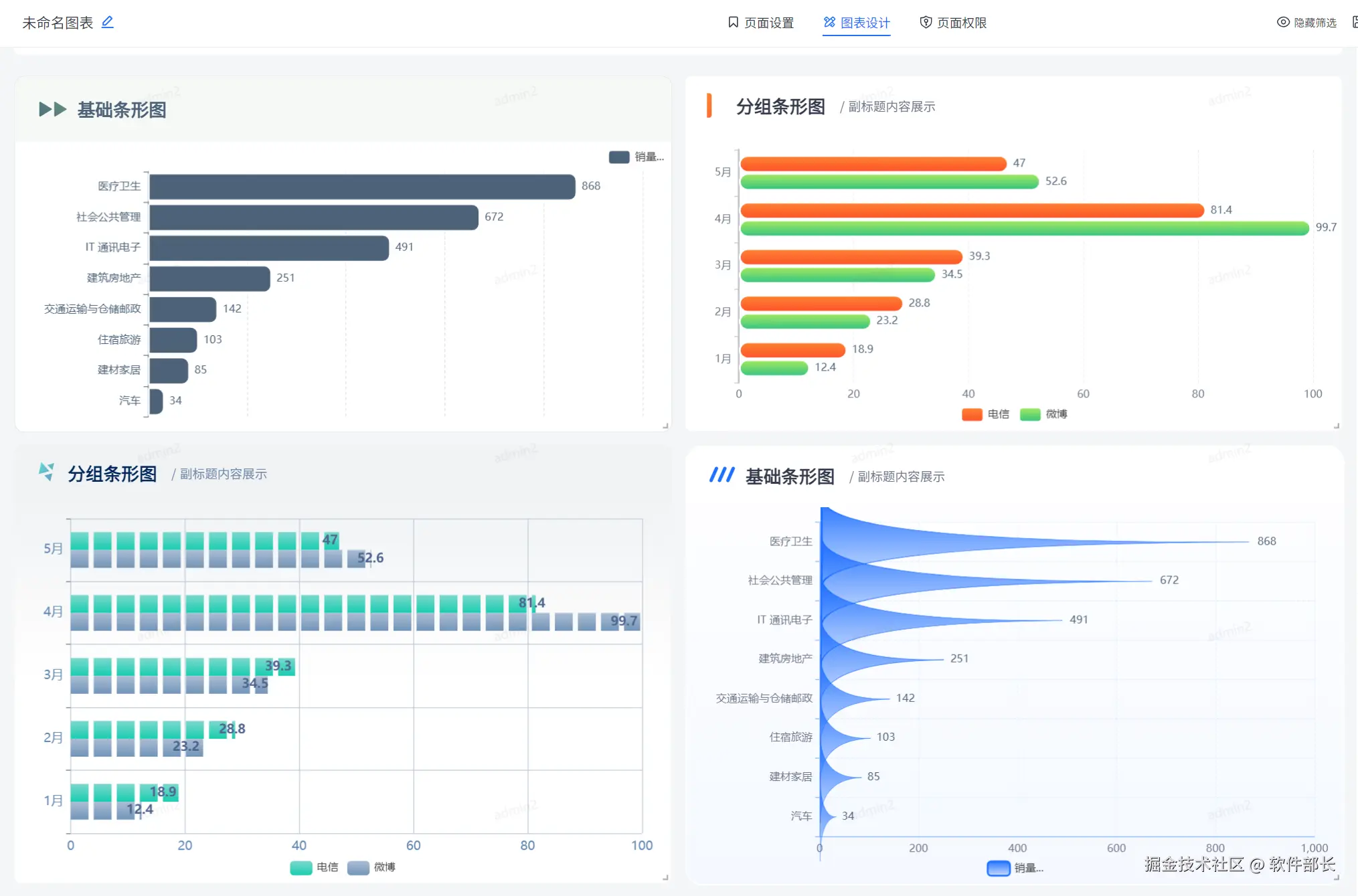Click resize handle of top-left bar chart

[665, 426]
